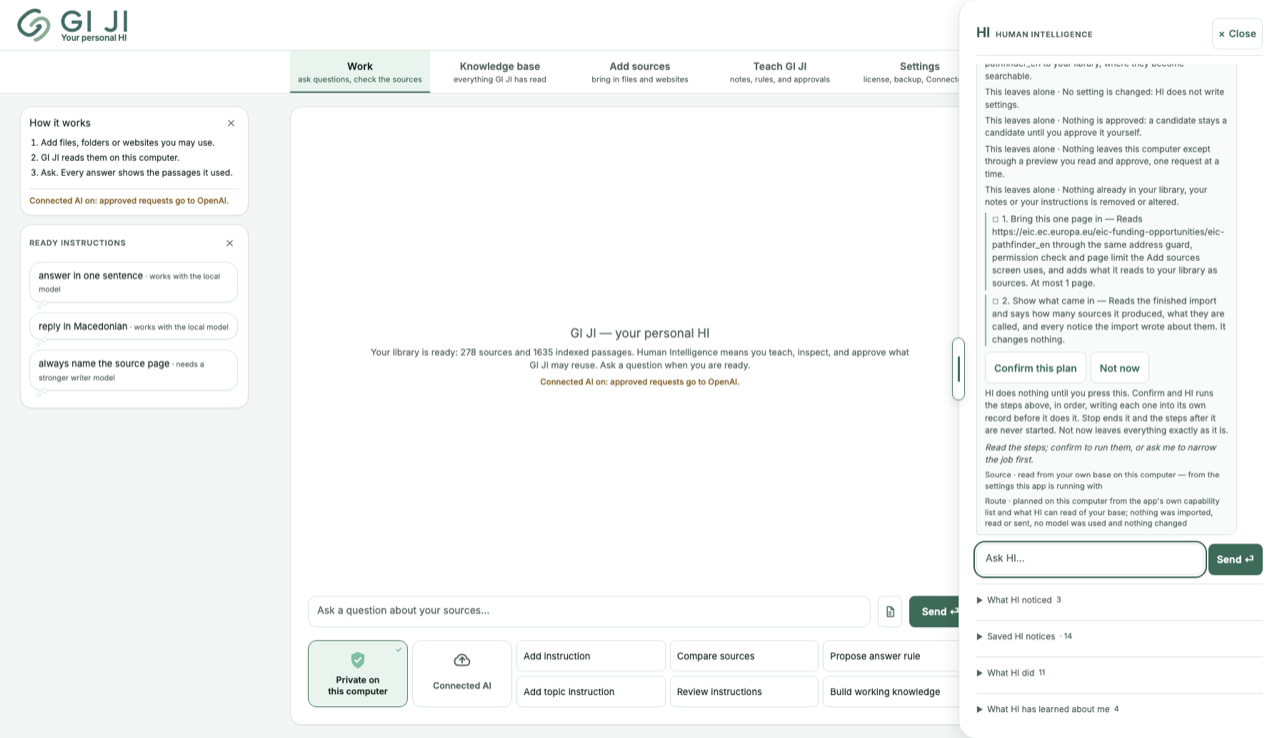Confirm this plan in the HI panel

1035,368
